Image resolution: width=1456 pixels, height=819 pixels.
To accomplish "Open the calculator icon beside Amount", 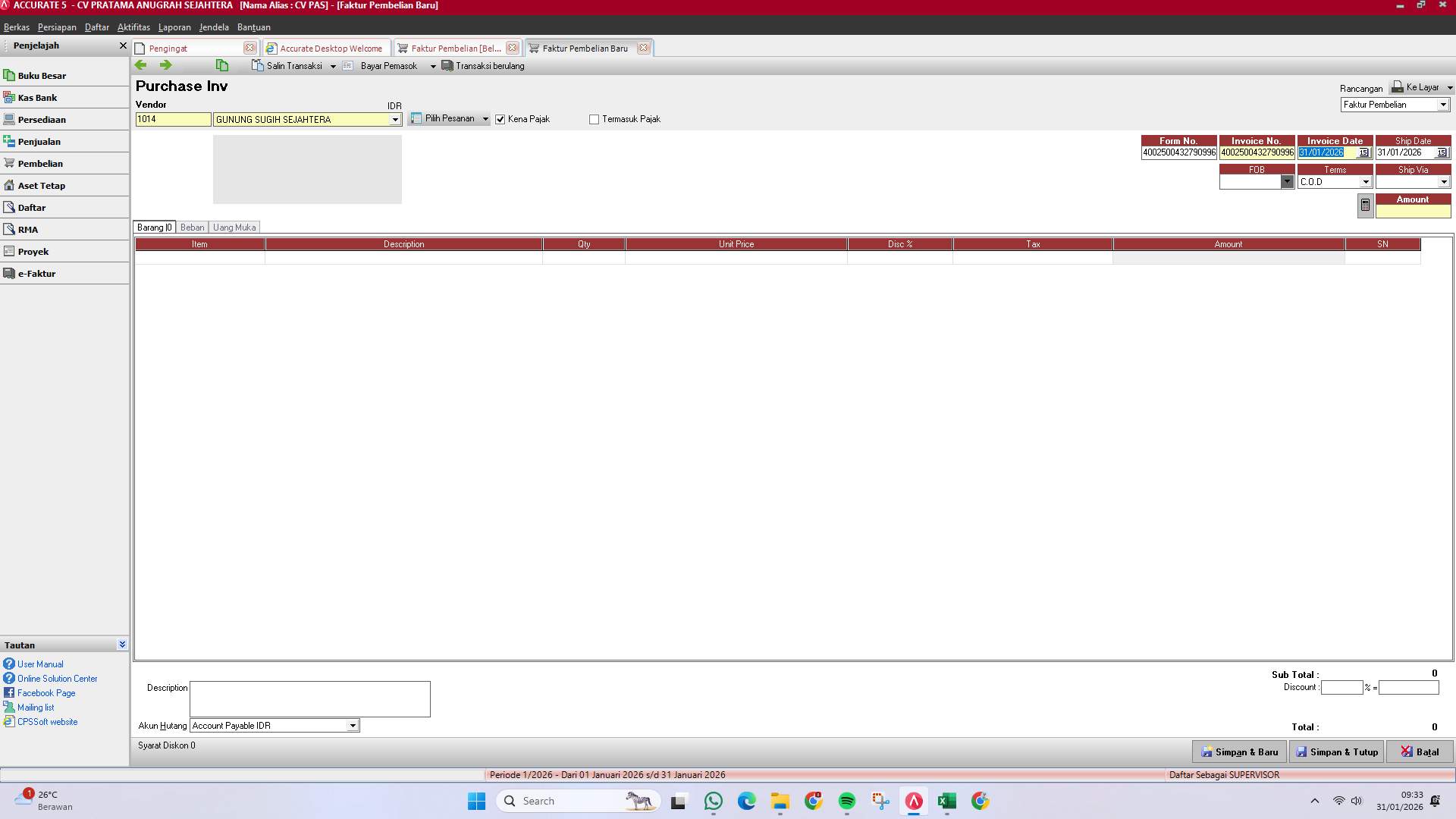I will point(1364,205).
